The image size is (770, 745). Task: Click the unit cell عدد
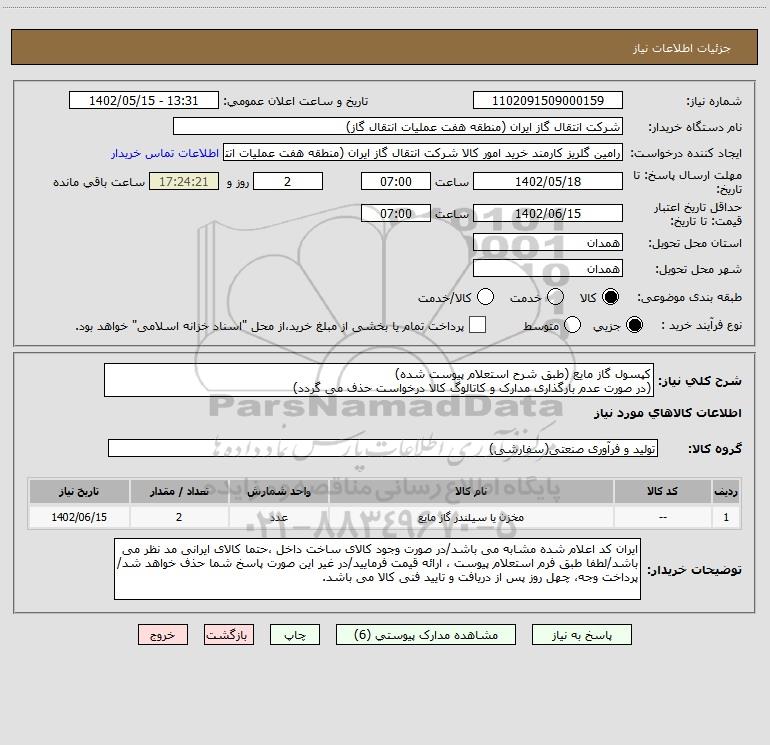coord(278,517)
